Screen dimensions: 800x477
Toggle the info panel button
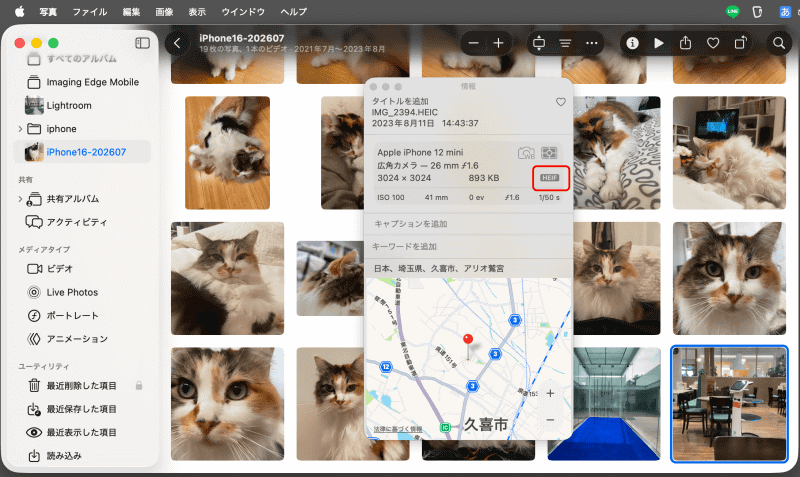632,43
